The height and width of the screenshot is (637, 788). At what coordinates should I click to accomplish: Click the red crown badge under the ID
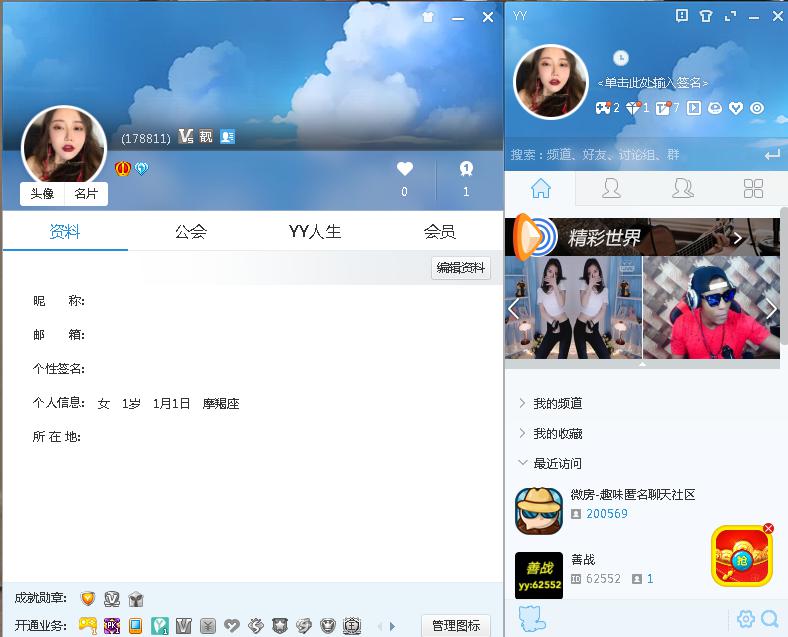click(123, 168)
